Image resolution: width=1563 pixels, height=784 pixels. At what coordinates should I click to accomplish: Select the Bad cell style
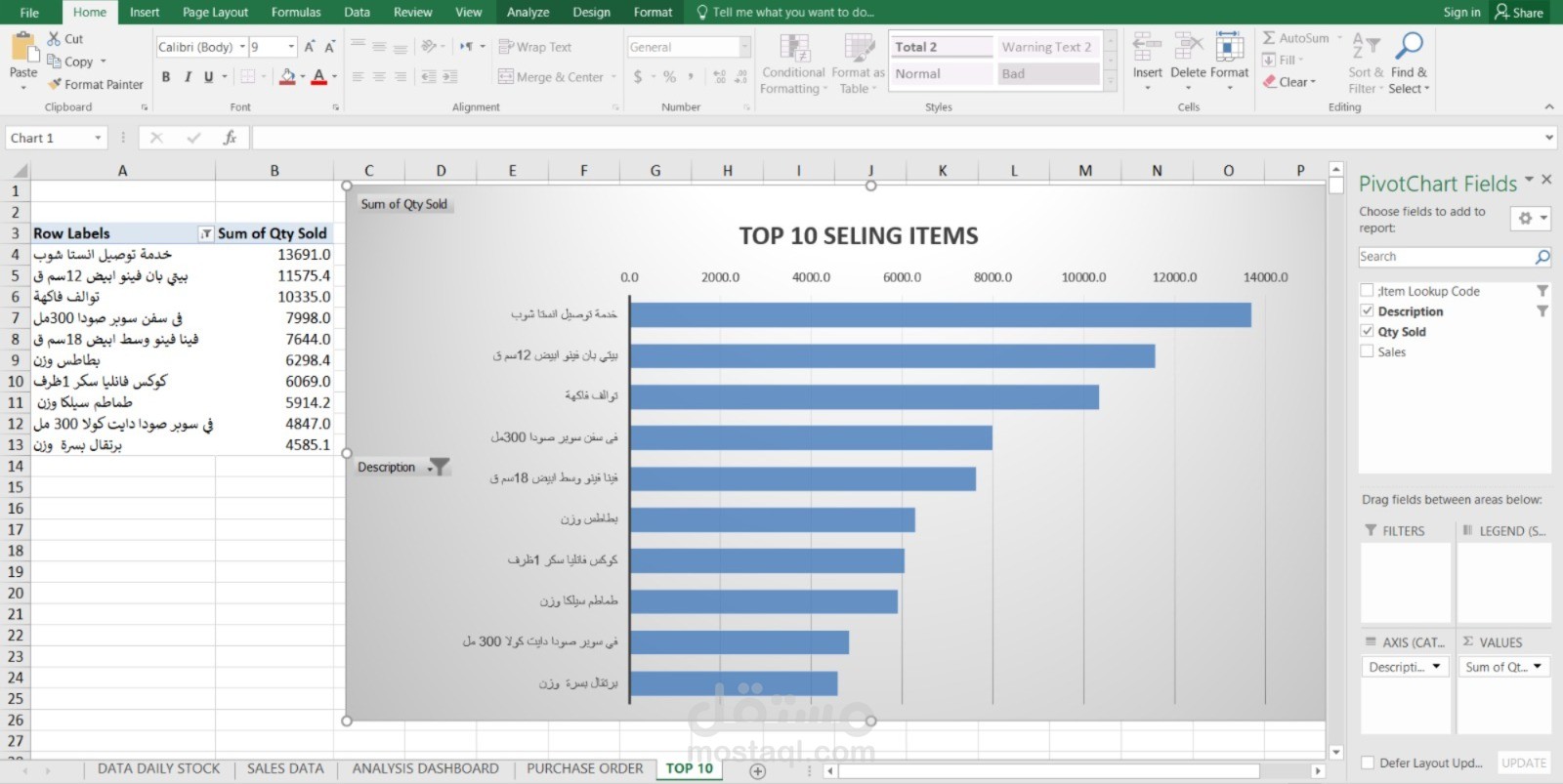pyautogui.click(x=1049, y=73)
